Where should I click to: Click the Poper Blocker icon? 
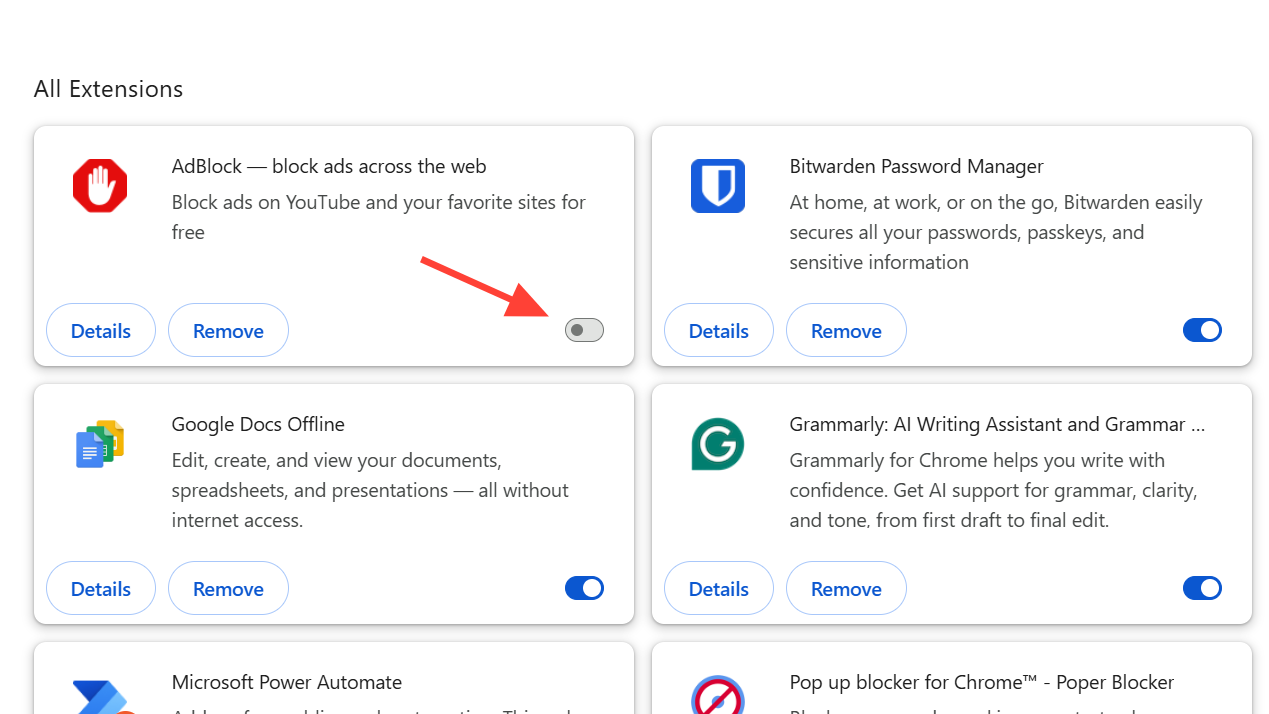click(718, 695)
